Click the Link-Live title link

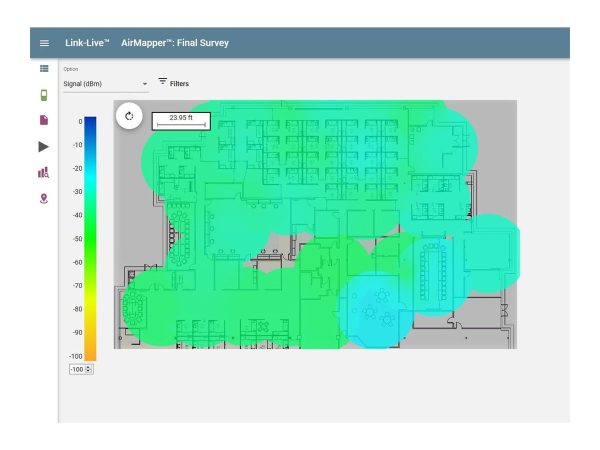[87, 43]
